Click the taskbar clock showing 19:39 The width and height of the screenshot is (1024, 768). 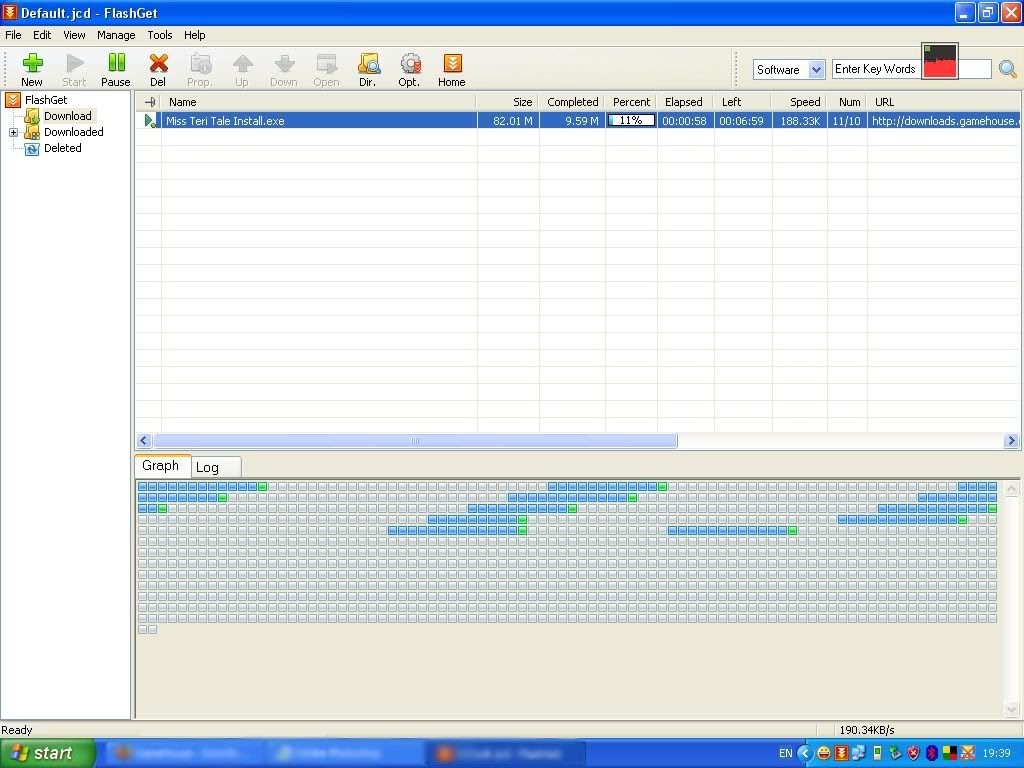pyautogui.click(x=997, y=754)
